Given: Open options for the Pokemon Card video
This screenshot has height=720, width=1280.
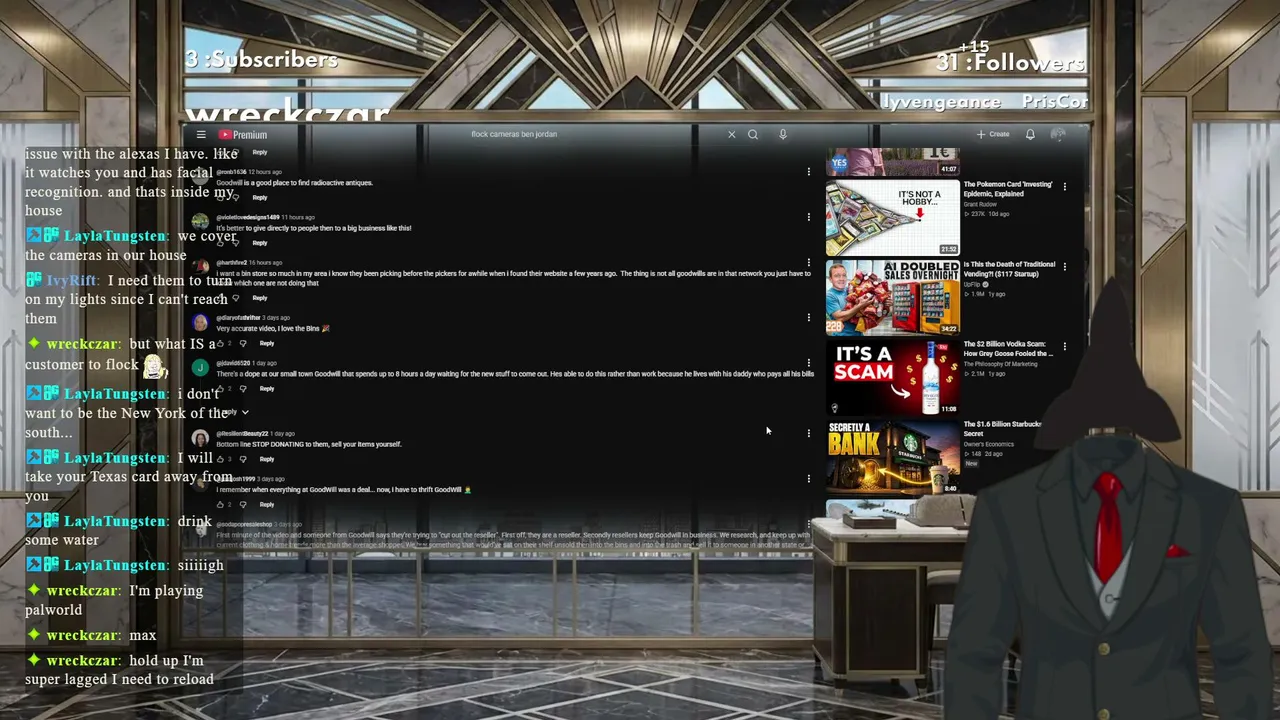Looking at the screenshot, I should point(1064,187).
